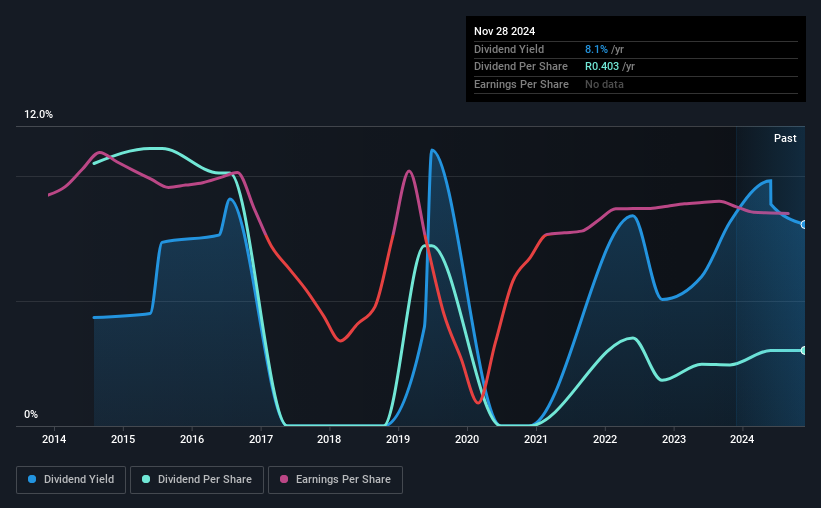Click the pink Earnings Per Share legend dot
This screenshot has height=508, width=821.
pyautogui.click(x=284, y=479)
